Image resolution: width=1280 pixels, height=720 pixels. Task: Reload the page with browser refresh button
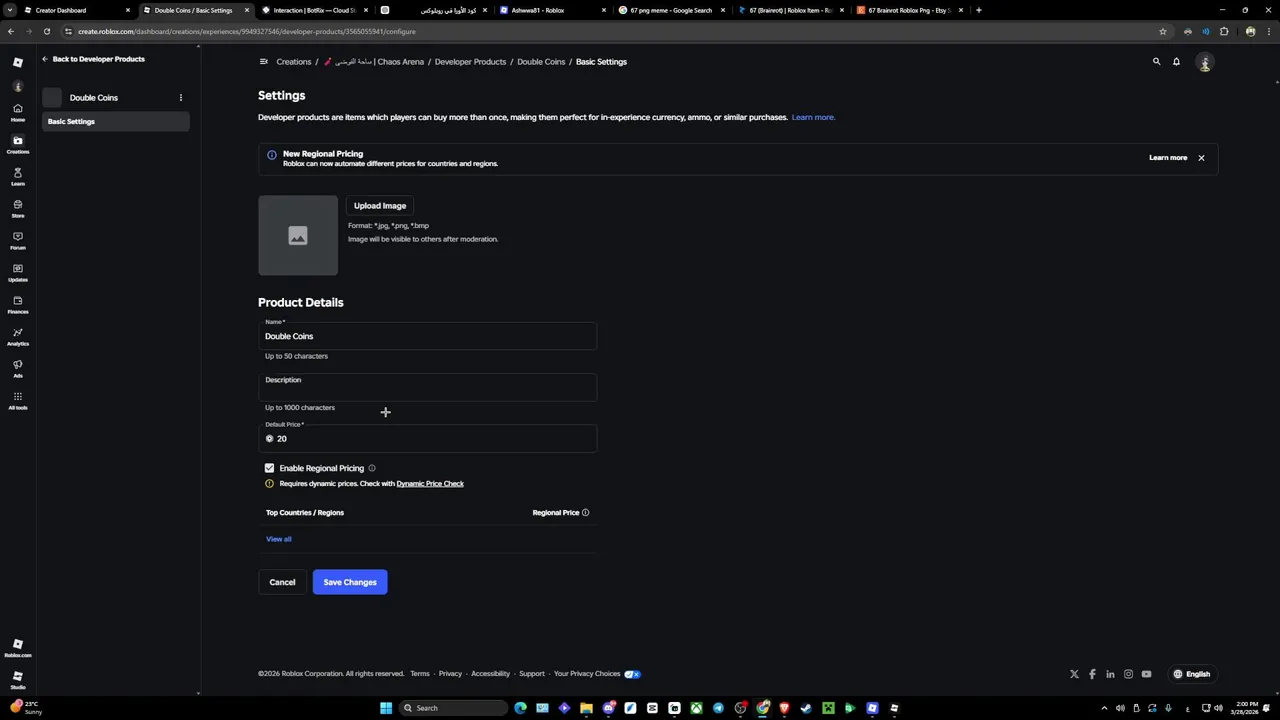46,31
